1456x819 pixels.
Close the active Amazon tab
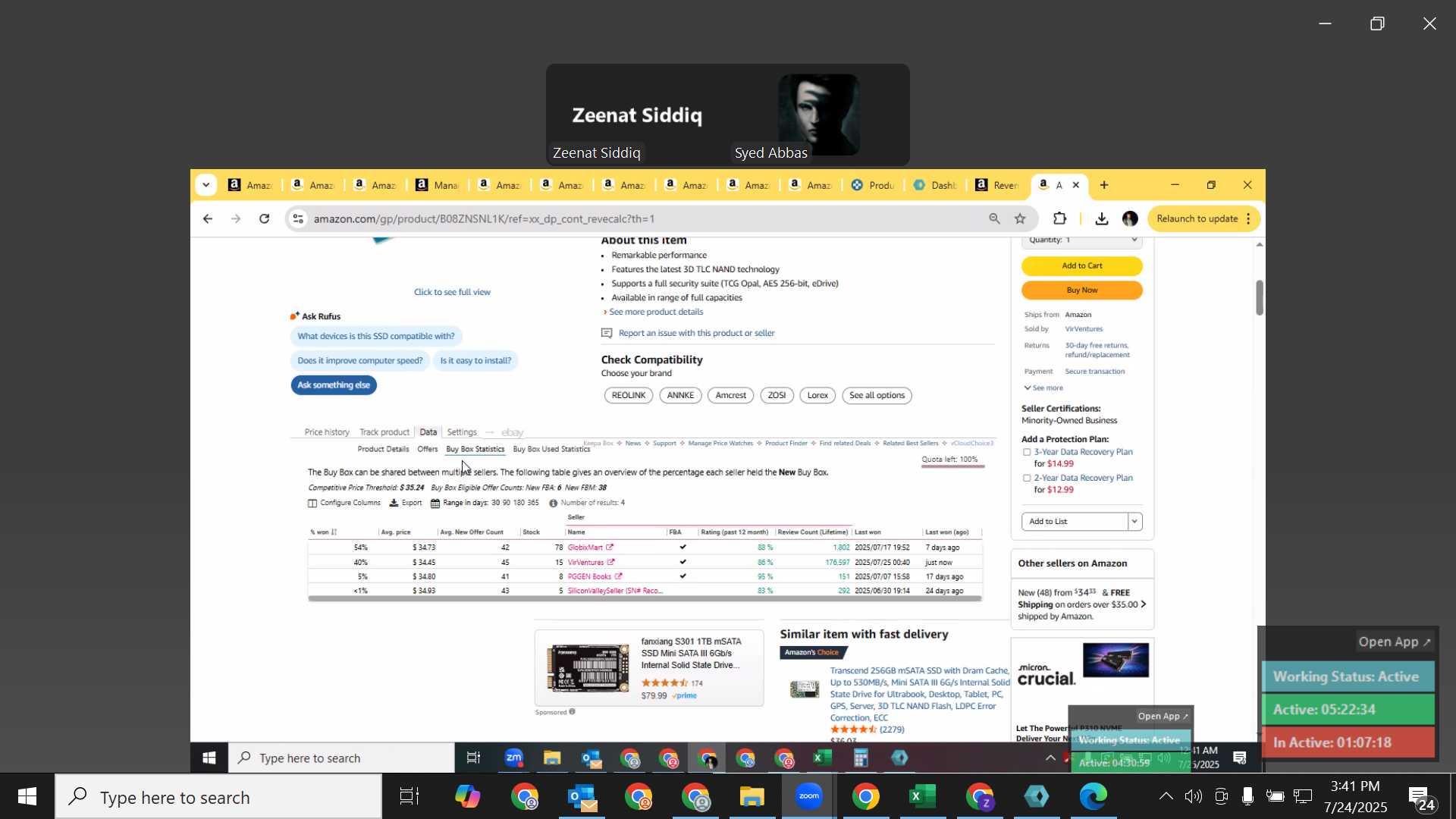(x=1075, y=185)
